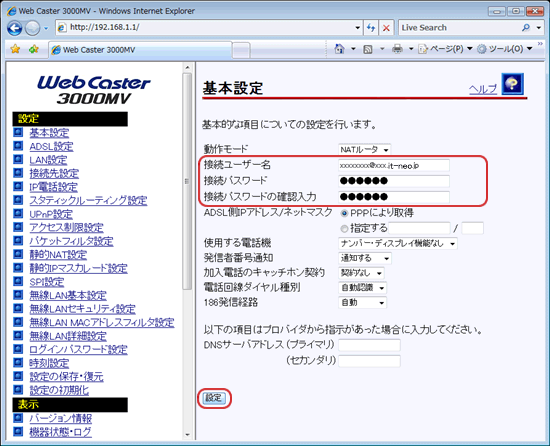Click the page icon in address bar
The height and width of the screenshot is (446, 550).
(x=62, y=27)
